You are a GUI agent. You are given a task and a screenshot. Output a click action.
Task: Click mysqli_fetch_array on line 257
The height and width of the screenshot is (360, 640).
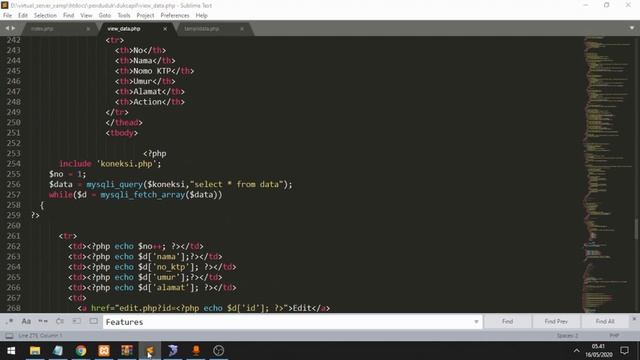pyautogui.click(x=142, y=195)
